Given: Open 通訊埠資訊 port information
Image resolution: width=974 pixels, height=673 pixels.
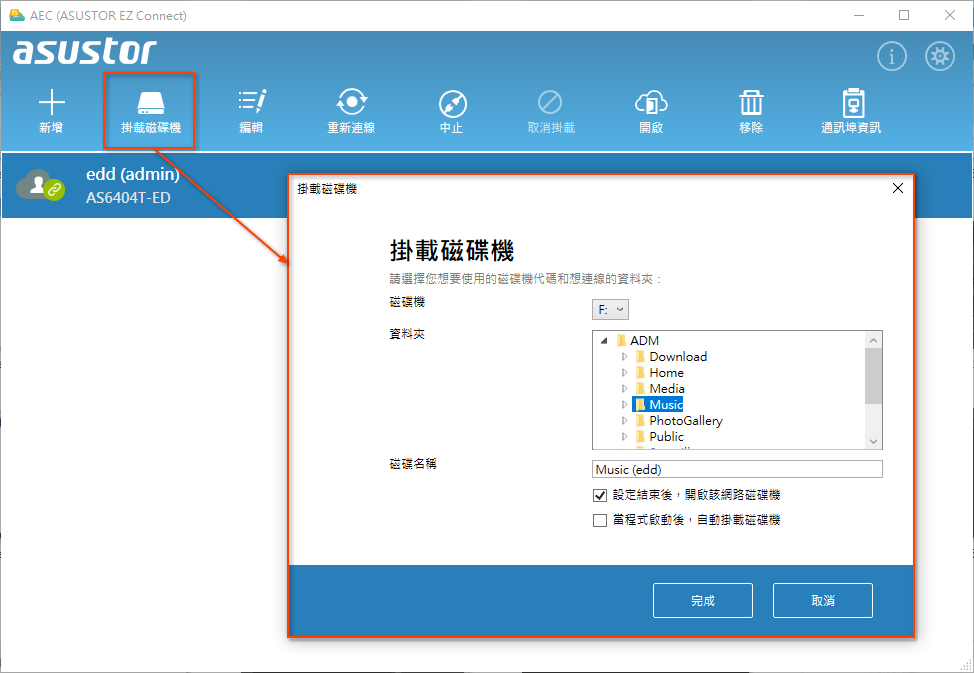Looking at the screenshot, I should click(851, 111).
